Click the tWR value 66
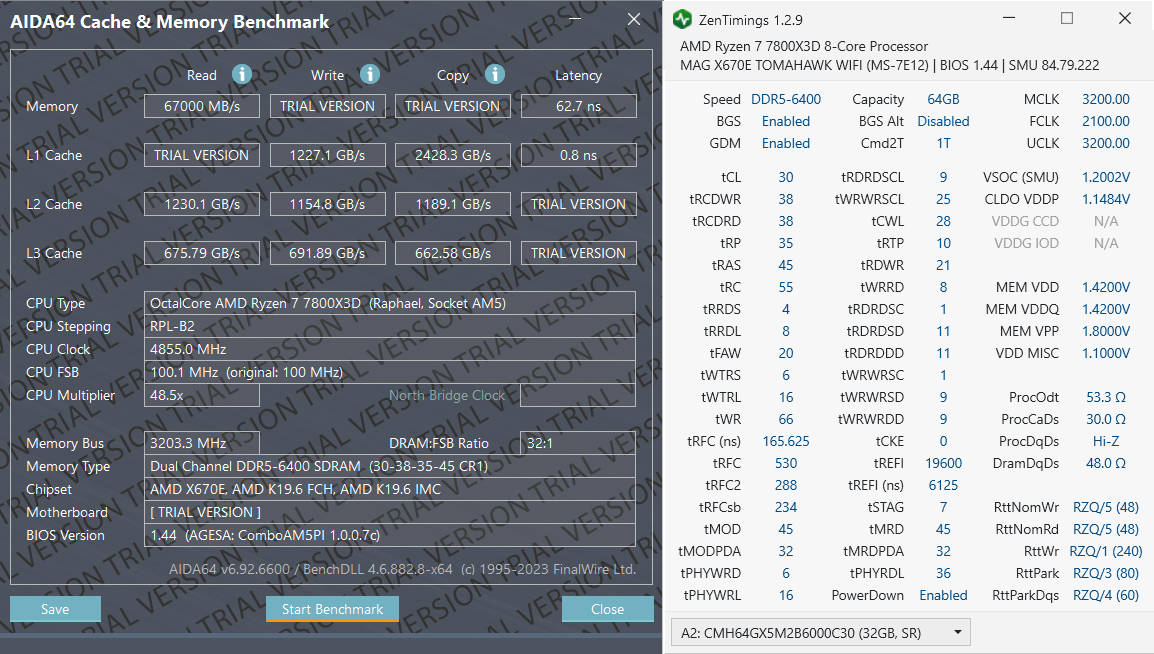 [786, 419]
